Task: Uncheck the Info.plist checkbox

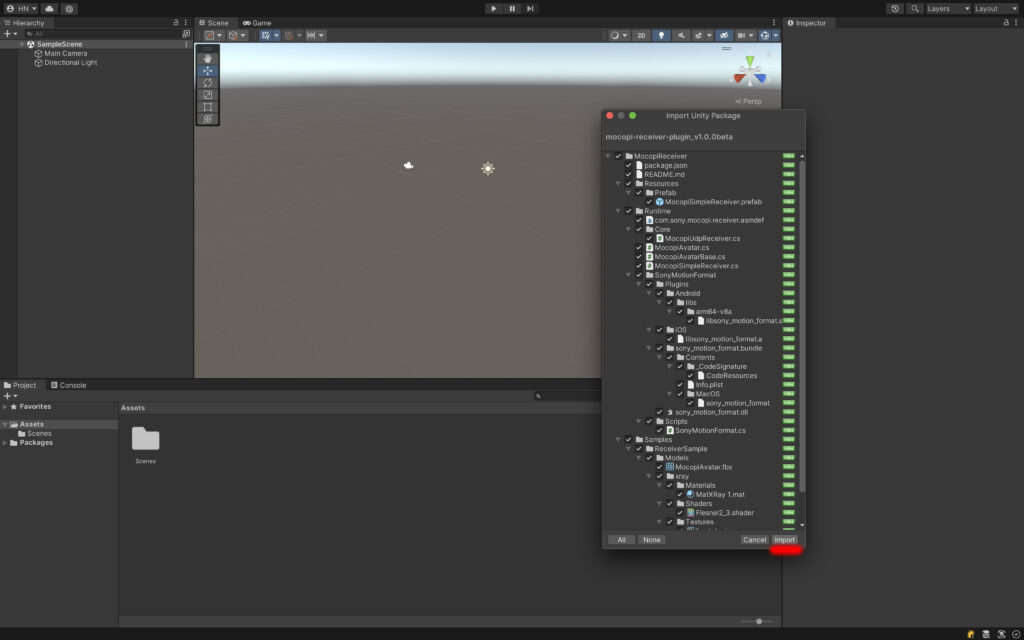Action: click(x=680, y=385)
